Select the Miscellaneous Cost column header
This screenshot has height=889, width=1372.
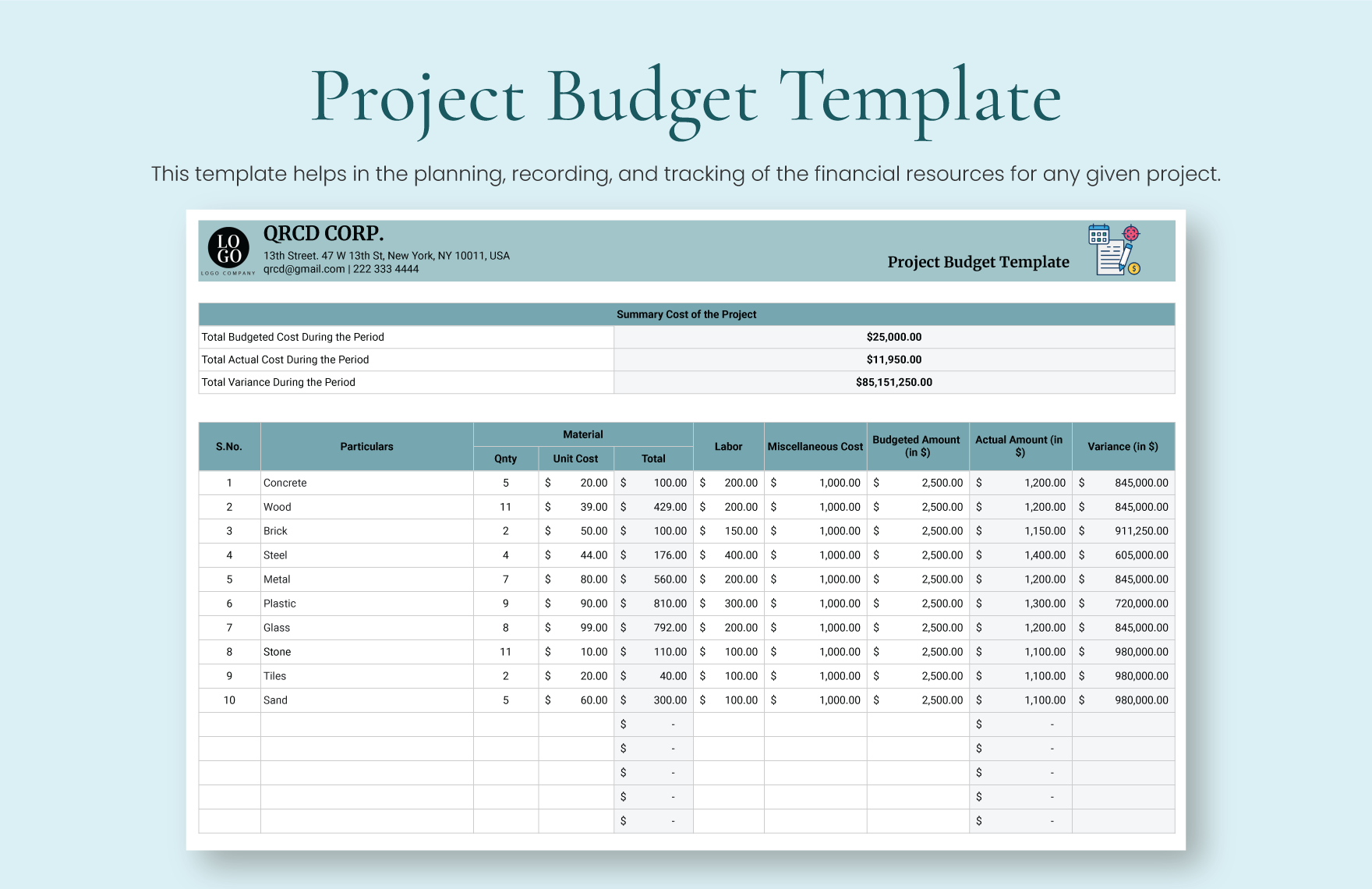(x=815, y=447)
